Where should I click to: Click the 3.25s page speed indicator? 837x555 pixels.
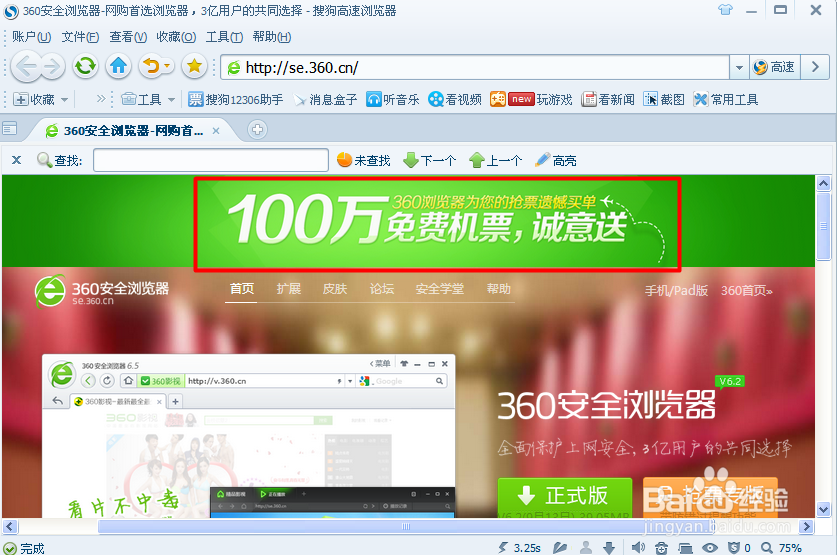pyautogui.click(x=519, y=548)
